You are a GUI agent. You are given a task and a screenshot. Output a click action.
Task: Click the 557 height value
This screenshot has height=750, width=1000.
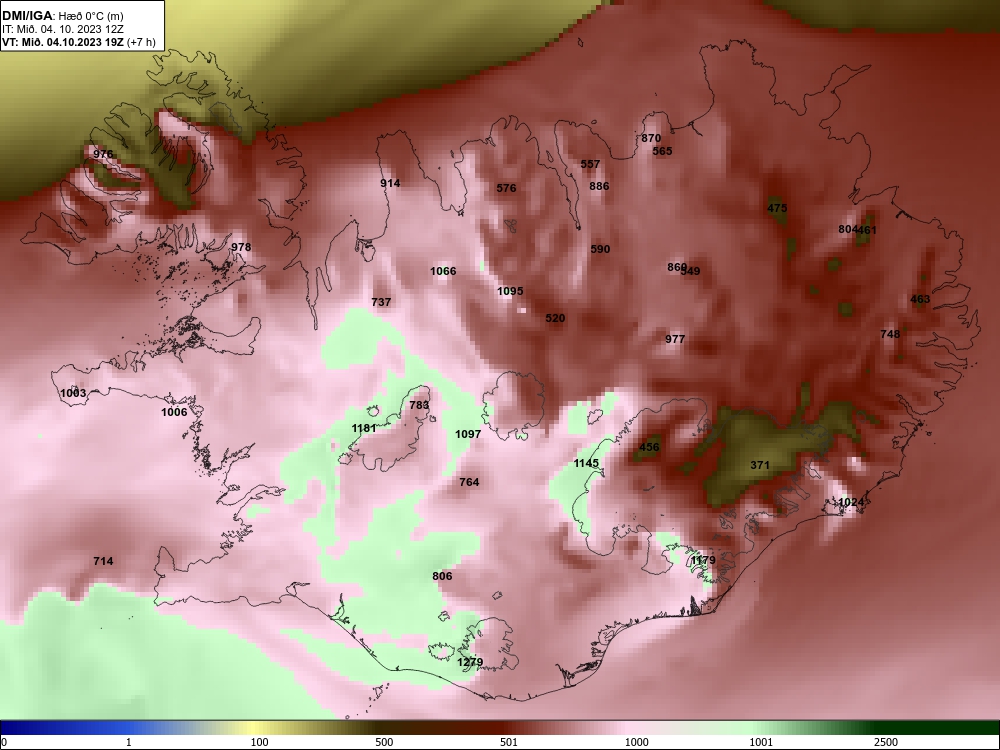(591, 165)
